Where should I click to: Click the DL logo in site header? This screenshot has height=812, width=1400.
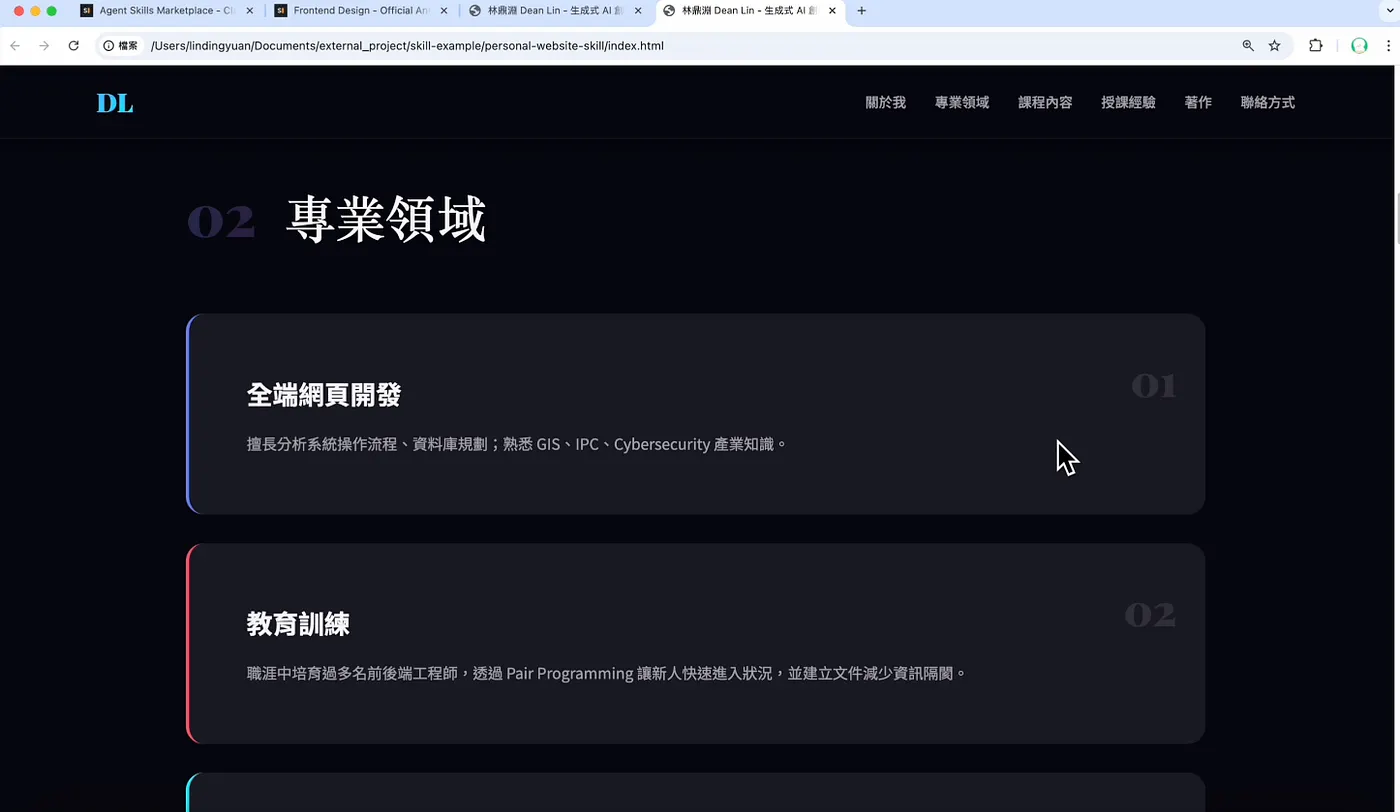(x=115, y=103)
